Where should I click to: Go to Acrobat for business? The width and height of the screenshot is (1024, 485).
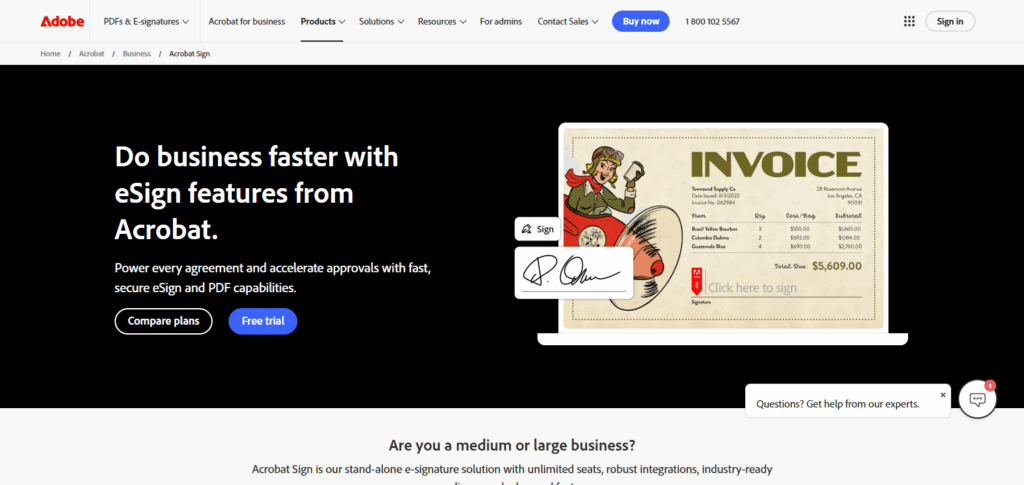(247, 22)
